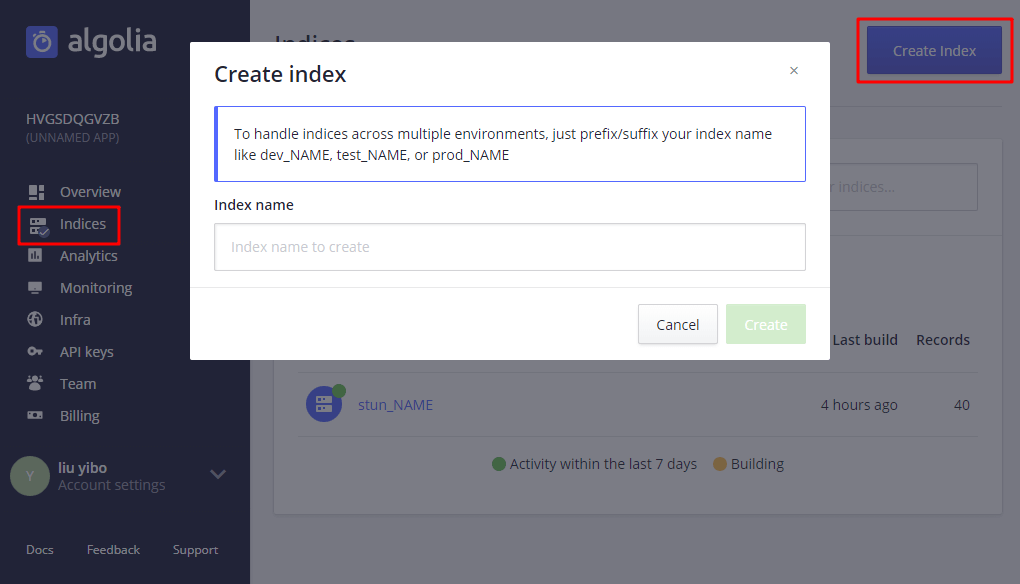Open the API keys page
The image size is (1020, 584).
tap(87, 352)
